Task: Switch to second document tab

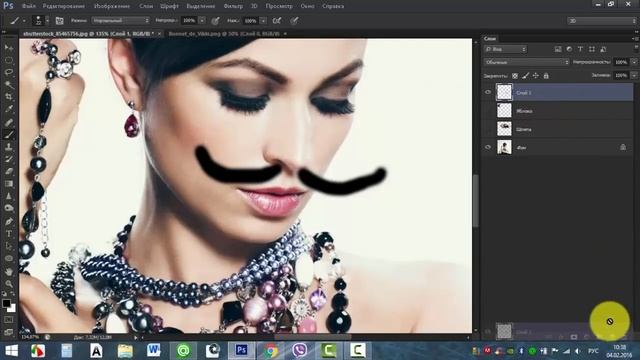Action: [224, 34]
